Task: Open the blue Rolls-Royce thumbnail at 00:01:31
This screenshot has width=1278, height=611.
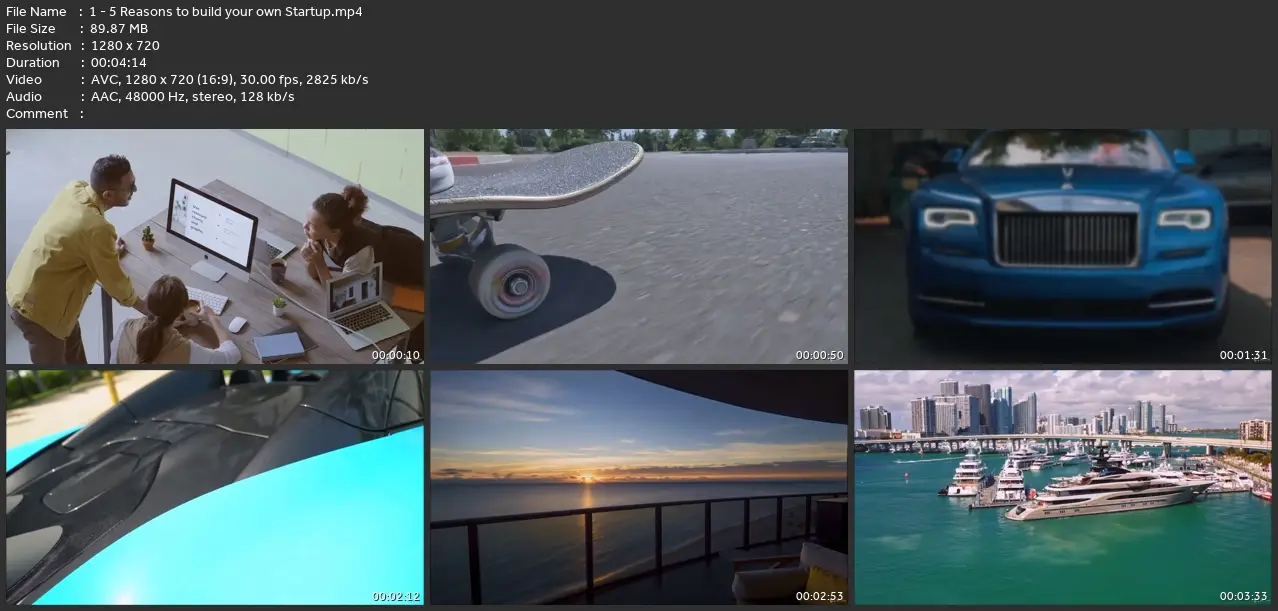Action: [1063, 246]
